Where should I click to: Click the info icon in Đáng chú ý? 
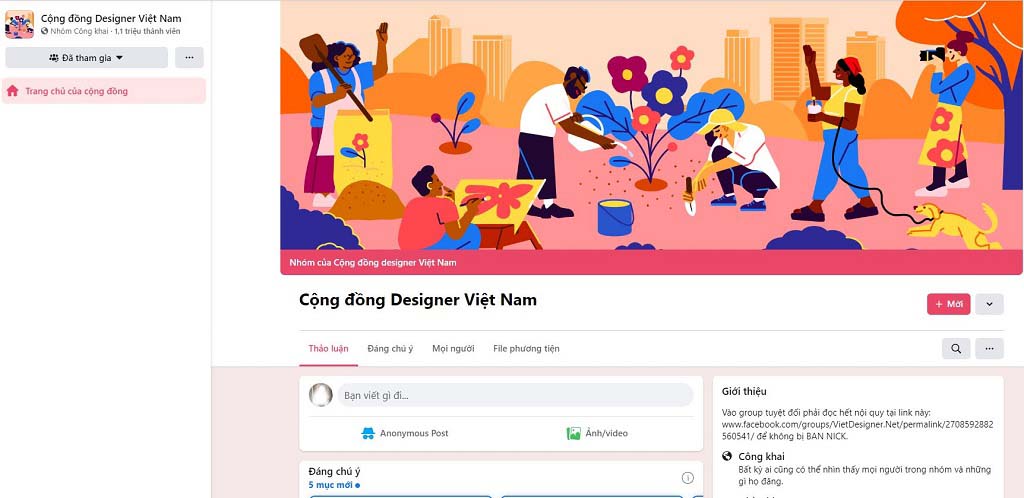pyautogui.click(x=688, y=478)
